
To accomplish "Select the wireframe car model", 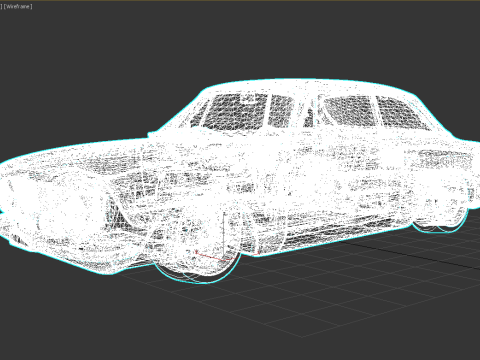I will [240, 182].
